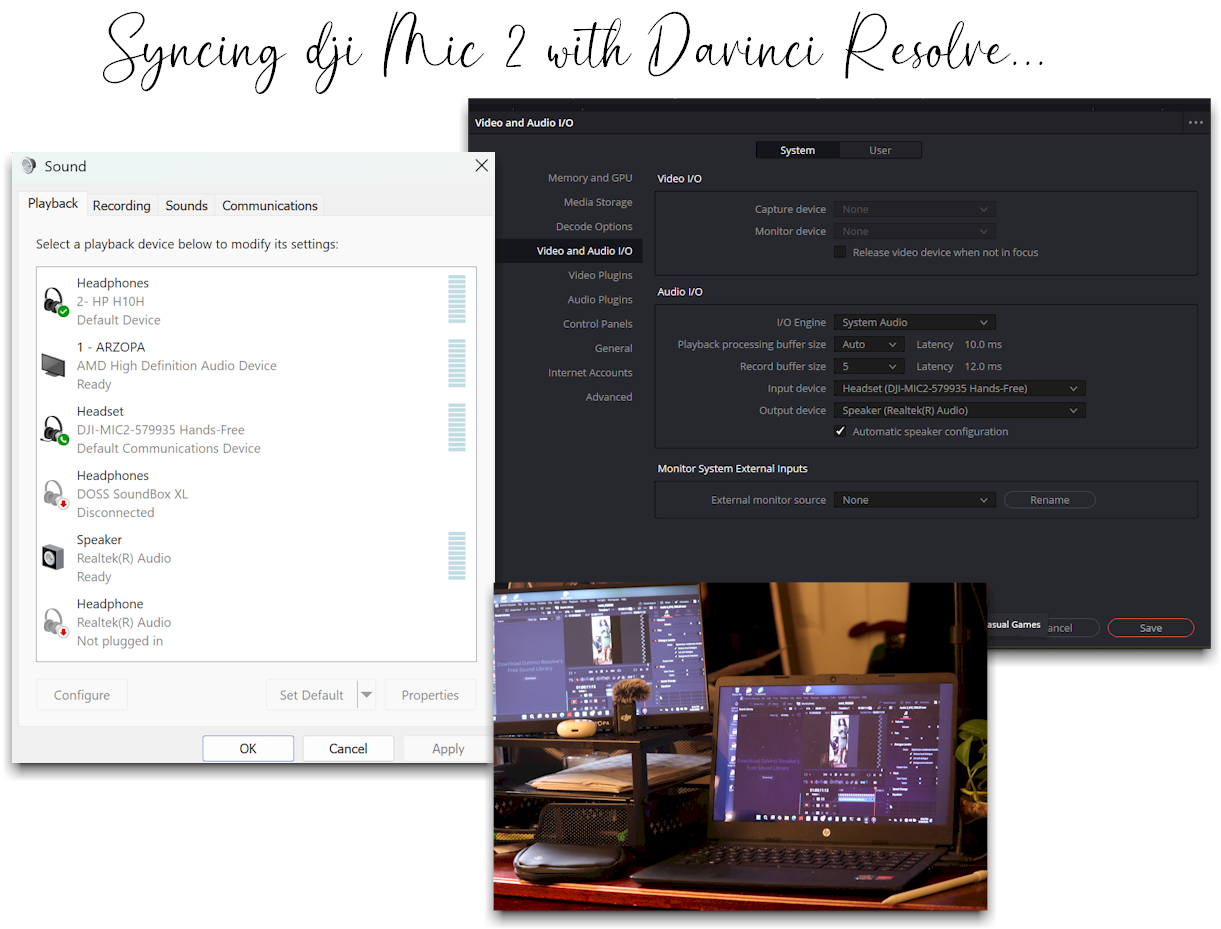Expand the Input device dropdown
Screen dimensions: 1221x929
(x=960, y=388)
